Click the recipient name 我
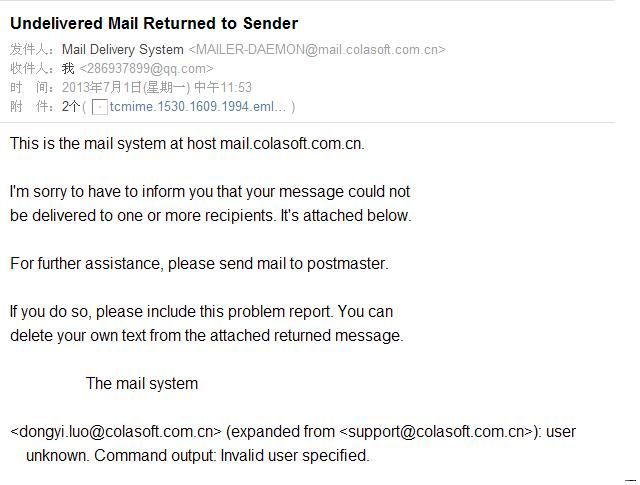This screenshot has width=640, height=485. 68,69
